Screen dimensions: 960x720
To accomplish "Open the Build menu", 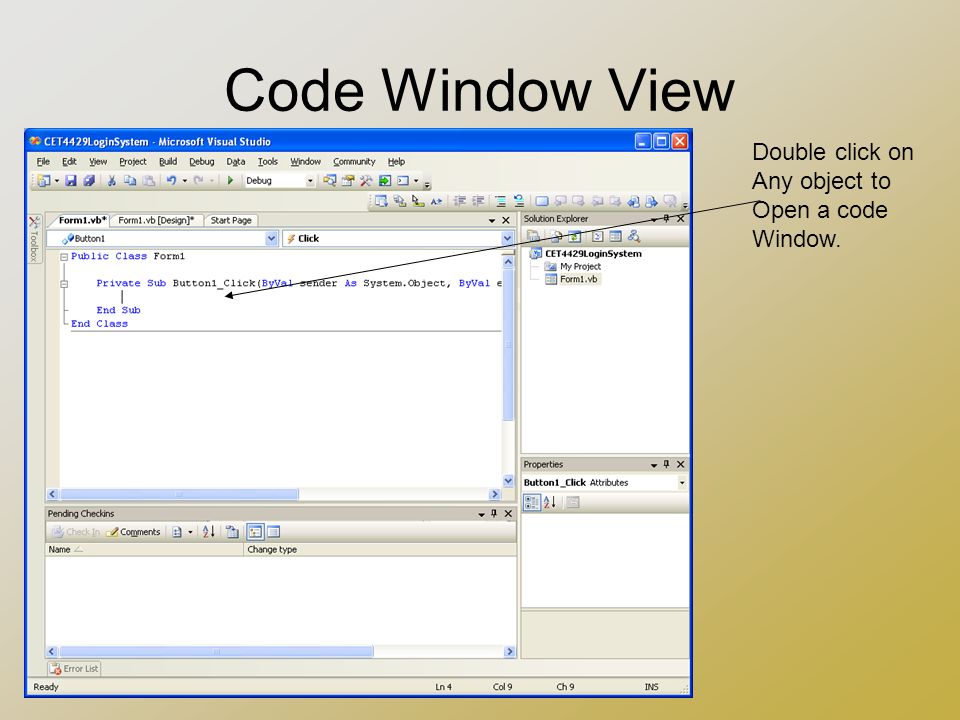I will pos(168,162).
